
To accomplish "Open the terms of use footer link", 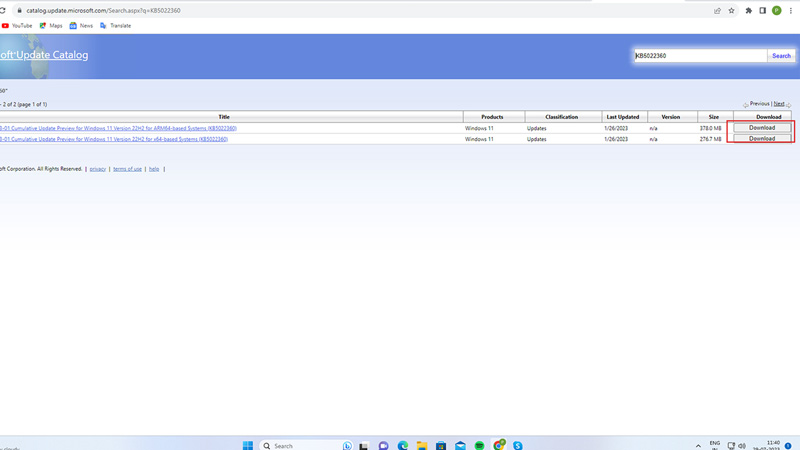I will click(x=128, y=169).
